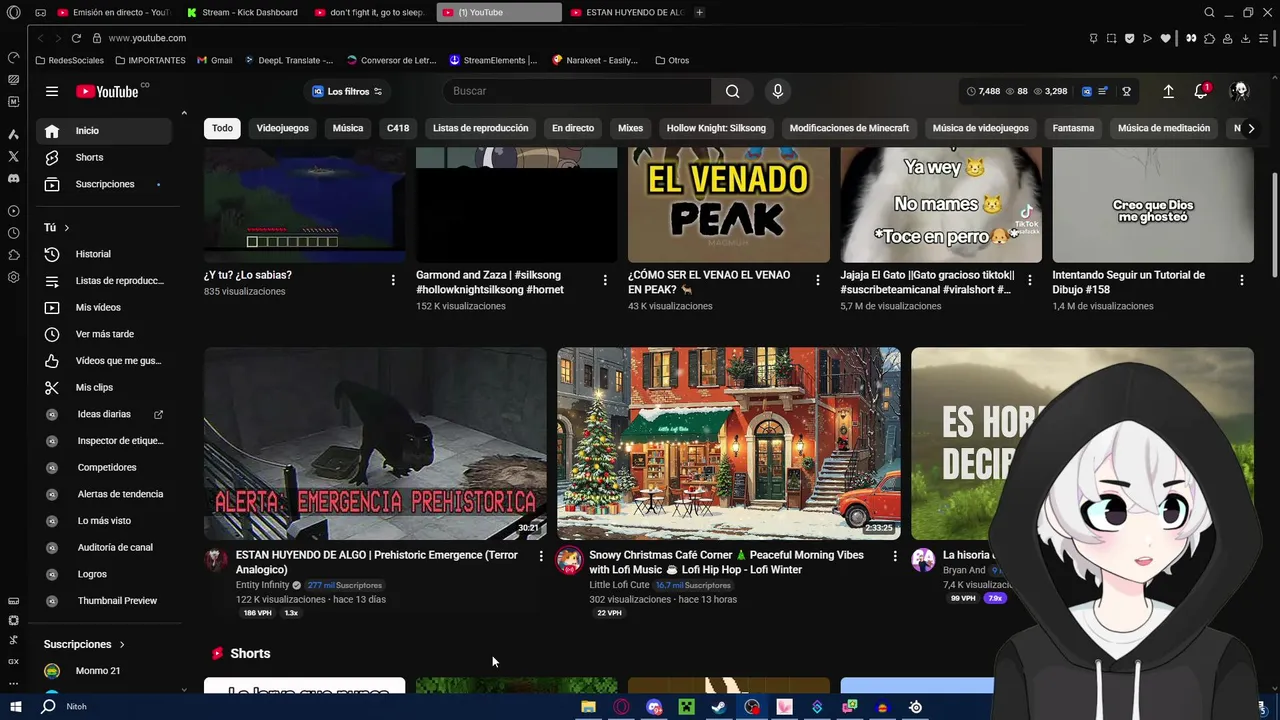Open the Snowy Christmas Café Corner thumbnail
This screenshot has width=1280, height=720.
click(x=728, y=444)
